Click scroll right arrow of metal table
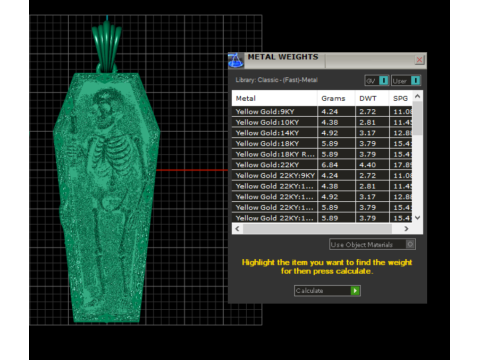480x360 pixels. (x=406, y=229)
